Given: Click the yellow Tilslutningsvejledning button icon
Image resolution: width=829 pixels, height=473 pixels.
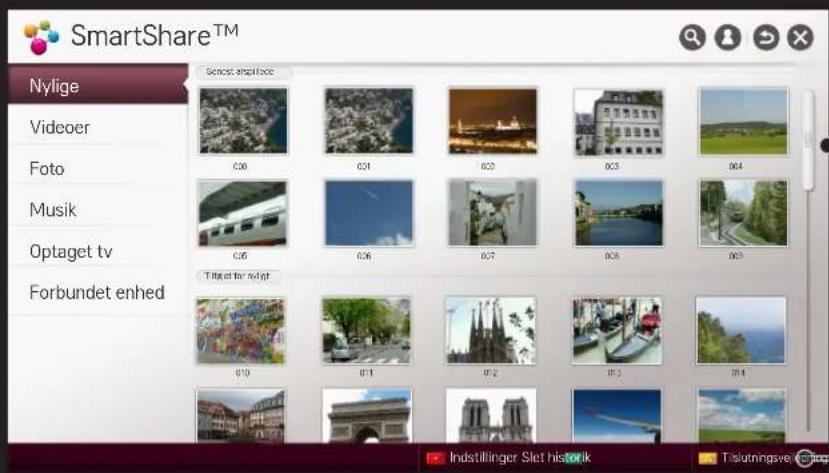Looking at the screenshot, I should click(x=707, y=458).
